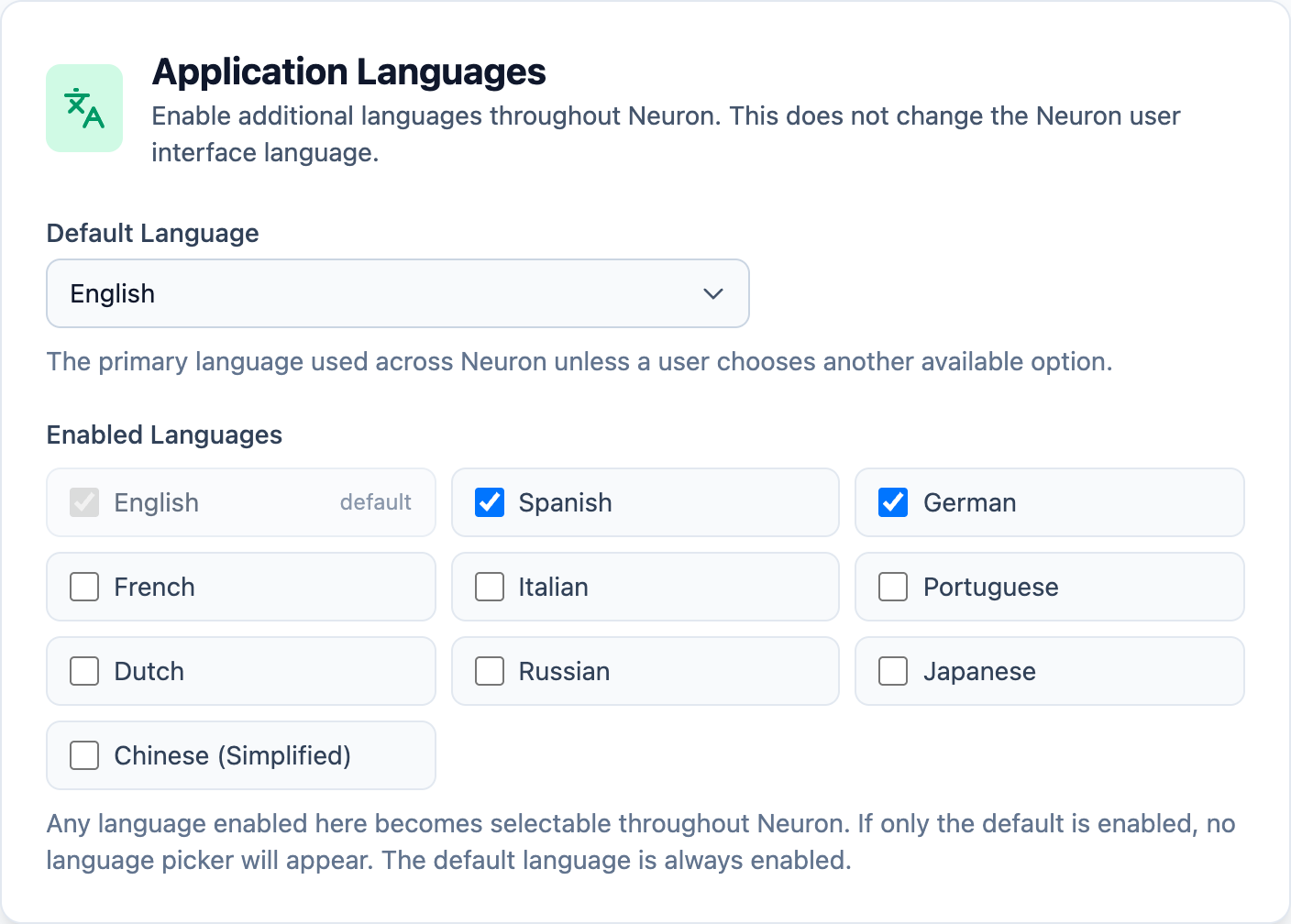Enable the French language checkbox
Viewport: 1291px width, 924px height.
pyautogui.click(x=84, y=587)
